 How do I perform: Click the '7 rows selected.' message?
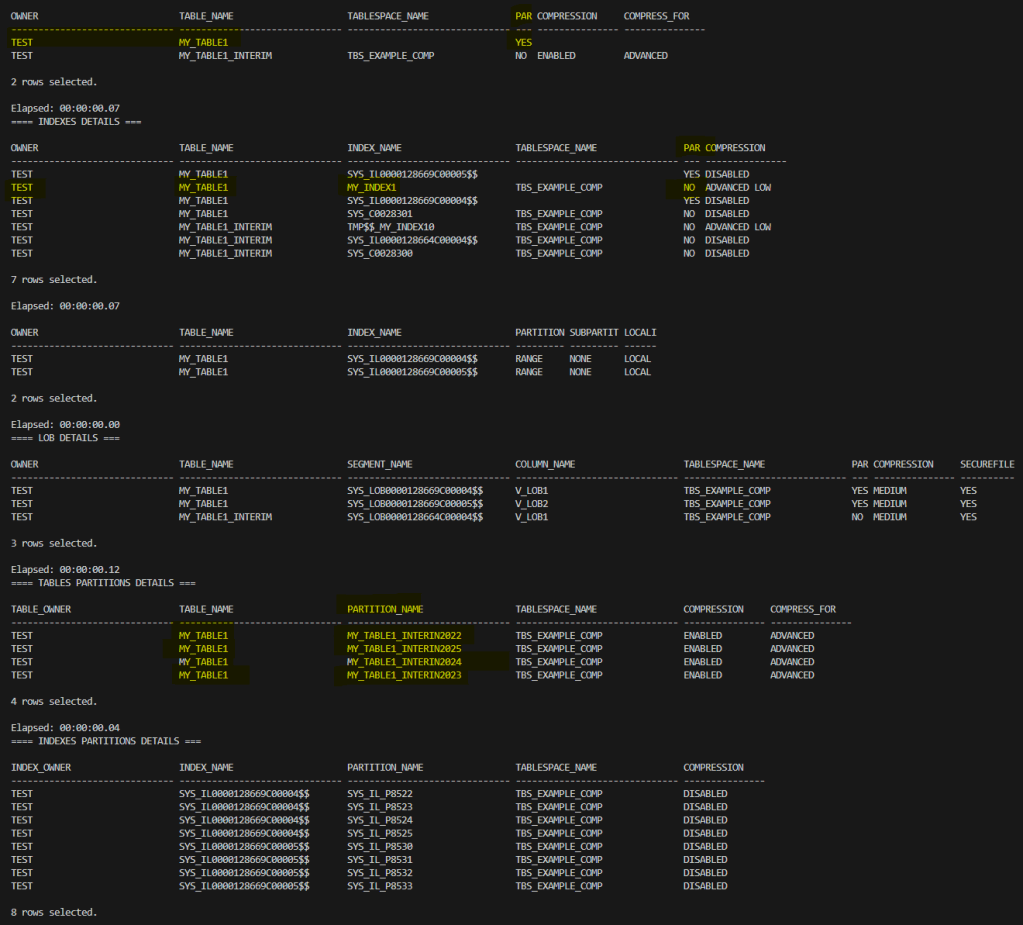coord(53,280)
